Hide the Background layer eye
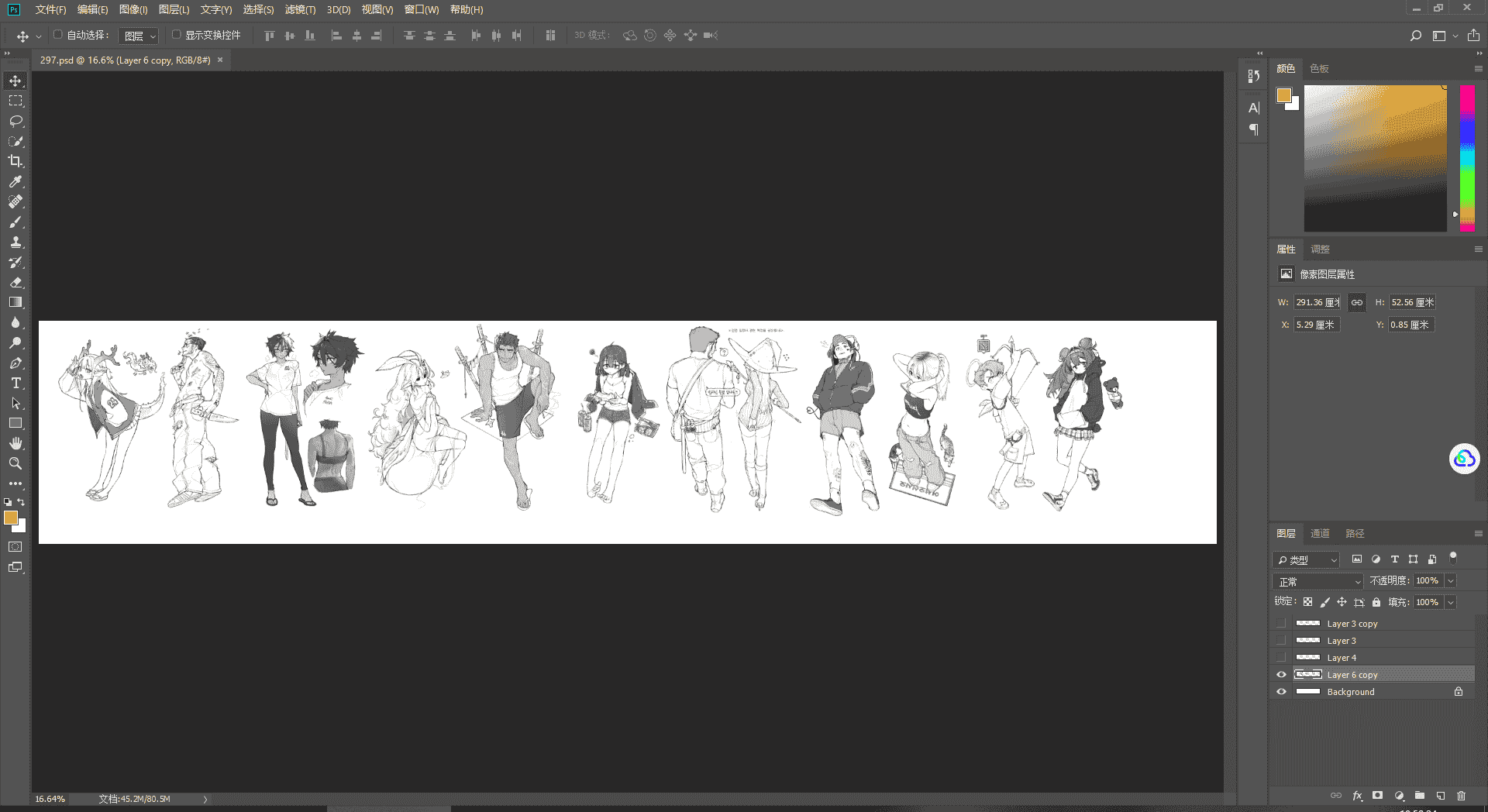Viewport: 1488px width, 812px height. [1281, 692]
